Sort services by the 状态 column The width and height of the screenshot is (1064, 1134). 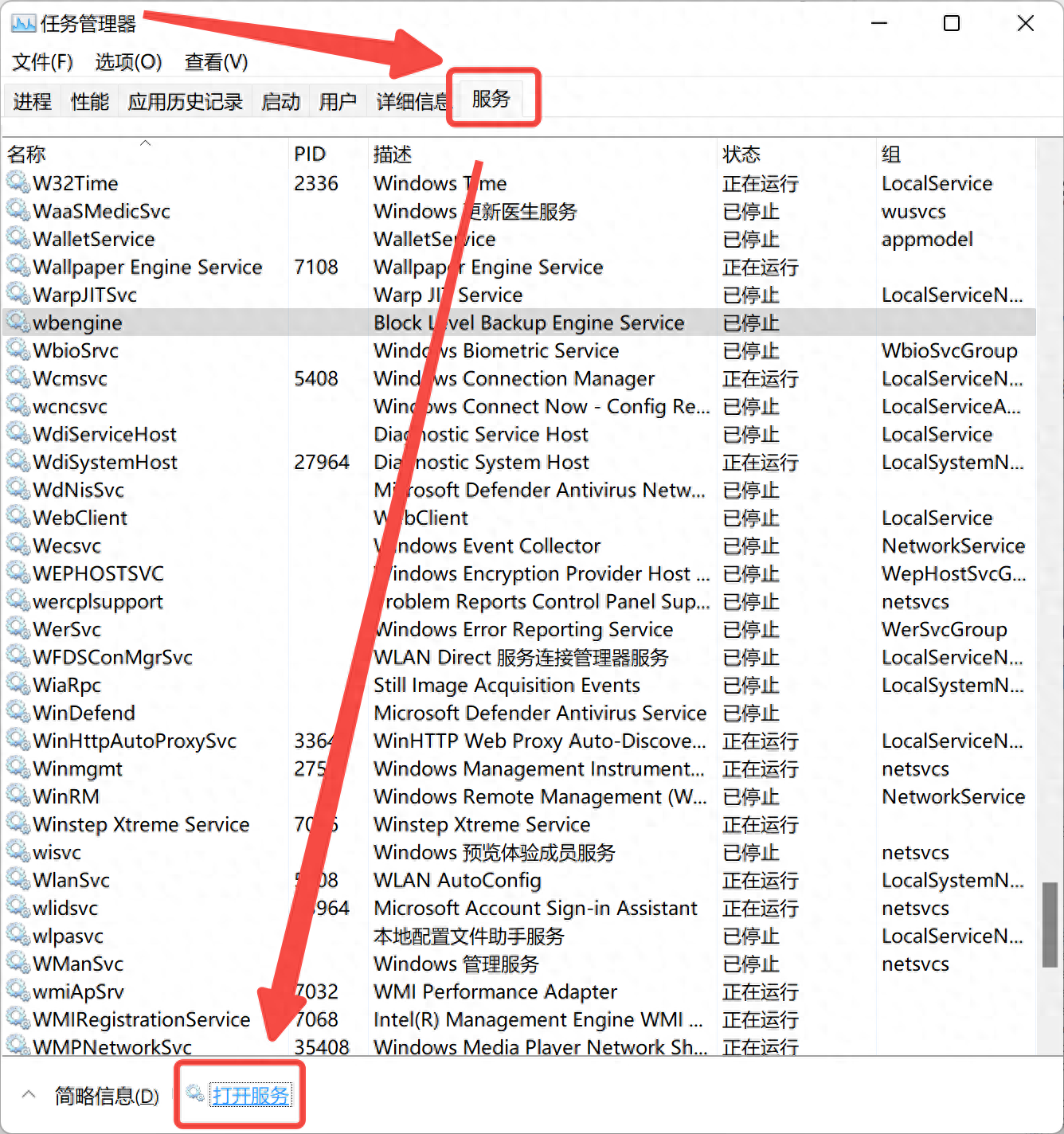coord(741,153)
